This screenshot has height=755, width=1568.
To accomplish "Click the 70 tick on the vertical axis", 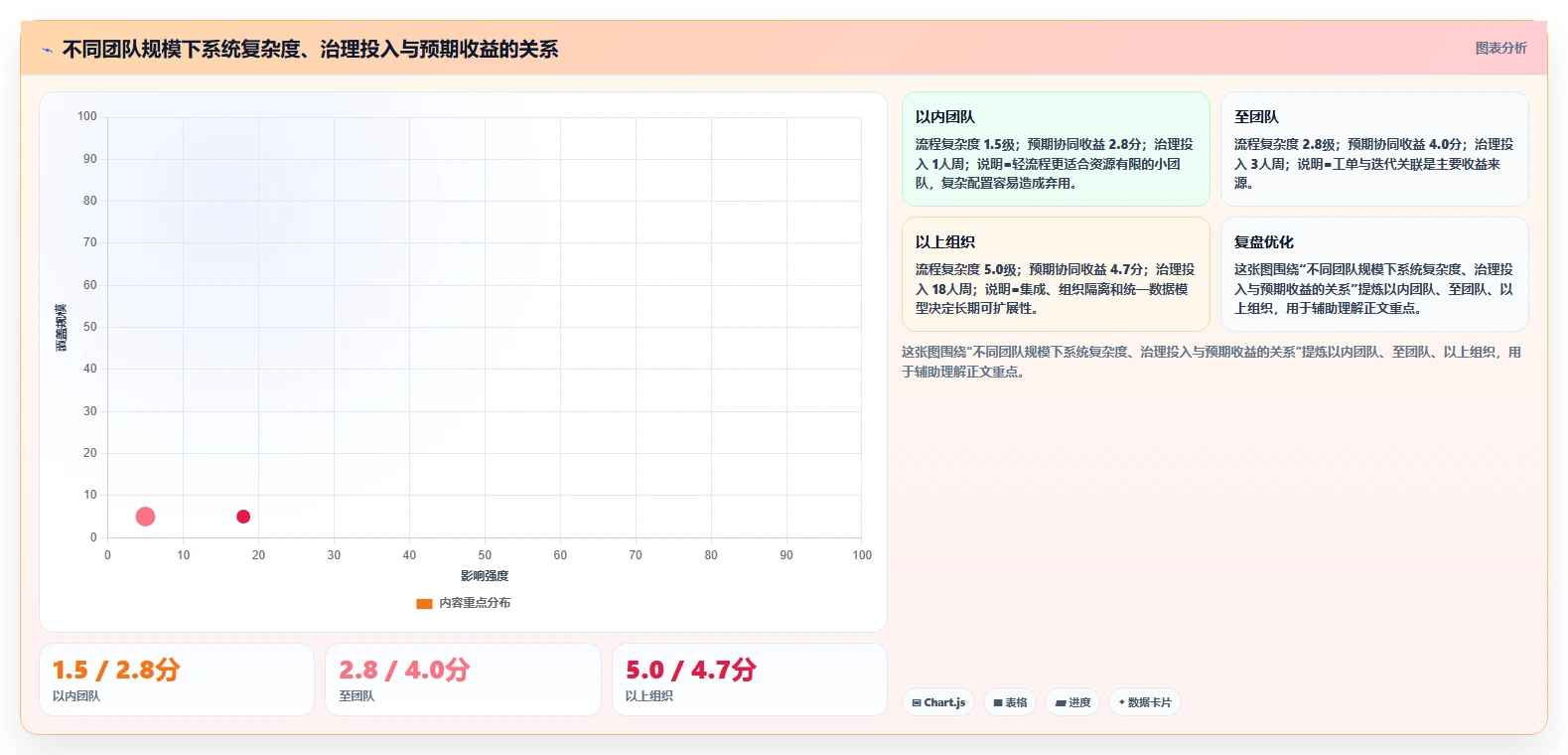I will (90, 242).
